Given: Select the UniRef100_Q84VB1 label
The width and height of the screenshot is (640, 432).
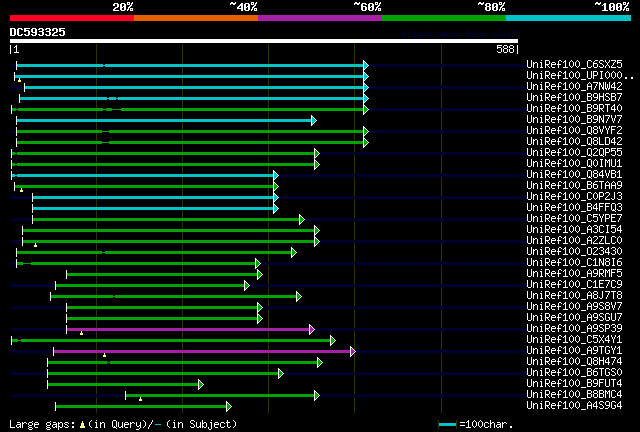Looking at the screenshot, I should pyautogui.click(x=574, y=174).
